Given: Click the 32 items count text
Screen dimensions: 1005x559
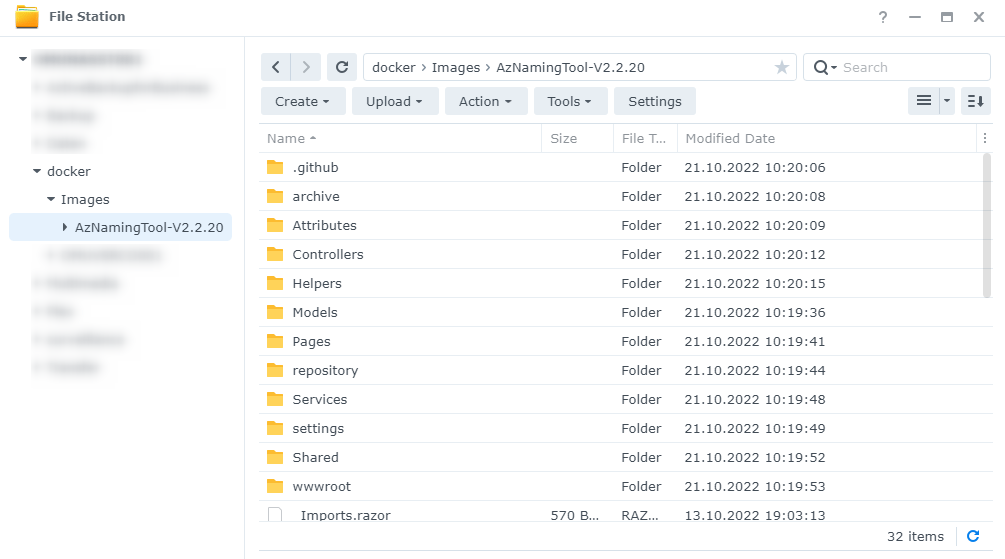Looking at the screenshot, I should click(x=915, y=537).
